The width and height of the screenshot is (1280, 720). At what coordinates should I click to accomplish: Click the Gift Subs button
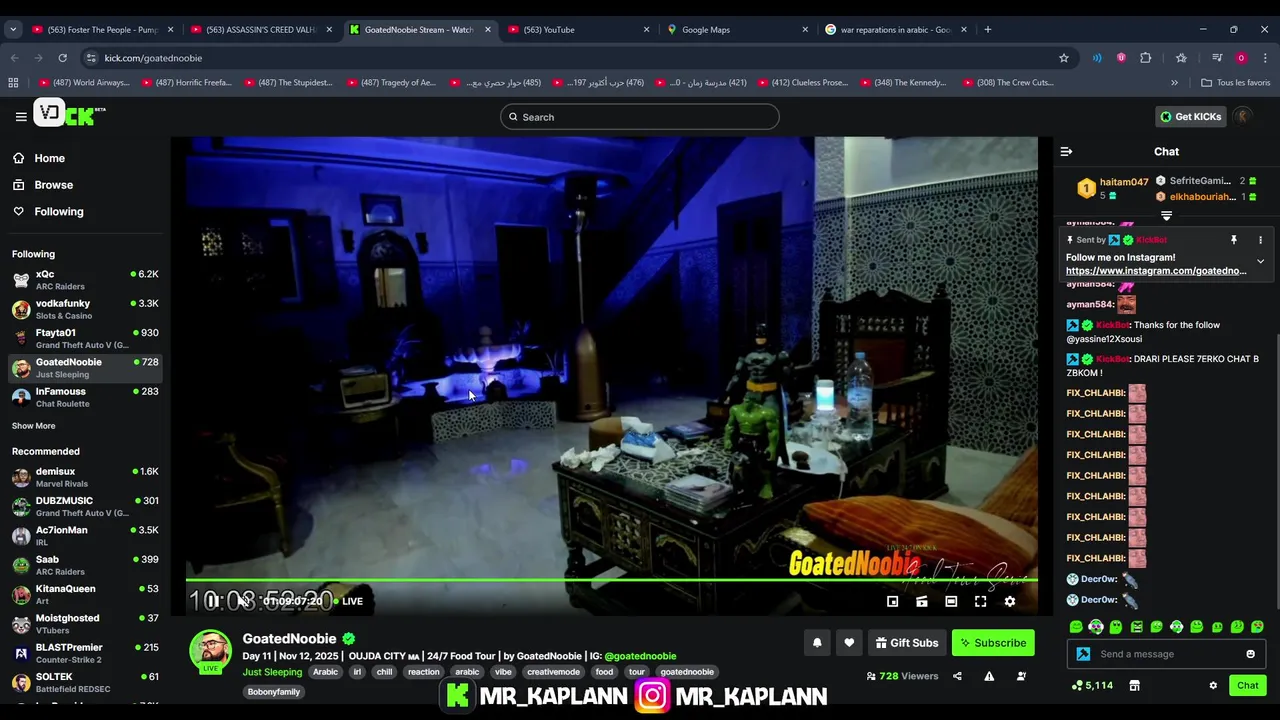pyautogui.click(x=906, y=643)
